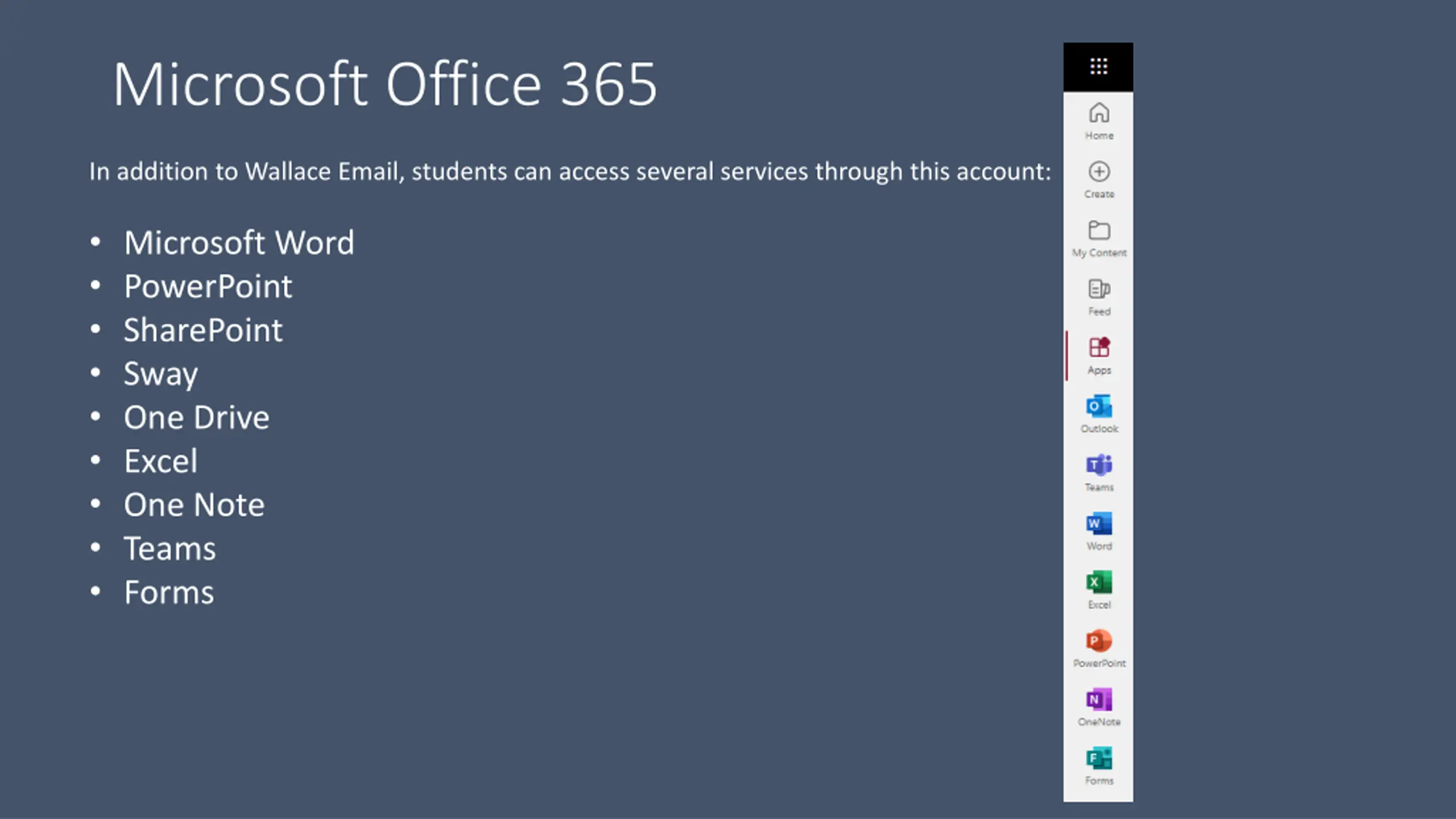Launch Word from the sidebar
The width and height of the screenshot is (1456, 819).
pyautogui.click(x=1099, y=531)
